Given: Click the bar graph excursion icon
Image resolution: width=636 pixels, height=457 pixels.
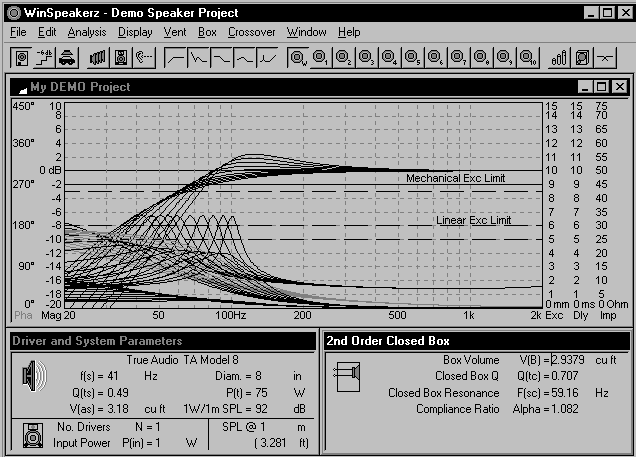Looking at the screenshot, I should pos(557,58).
